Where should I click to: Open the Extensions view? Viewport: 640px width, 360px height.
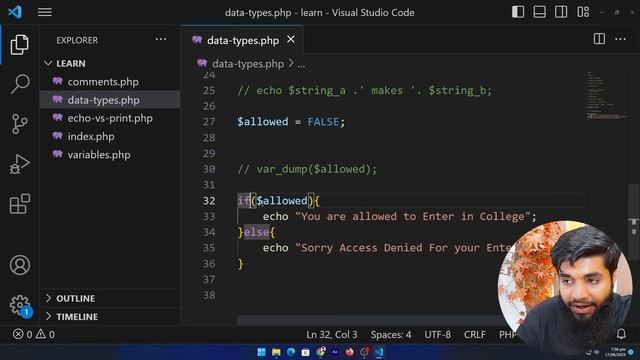coord(20,204)
